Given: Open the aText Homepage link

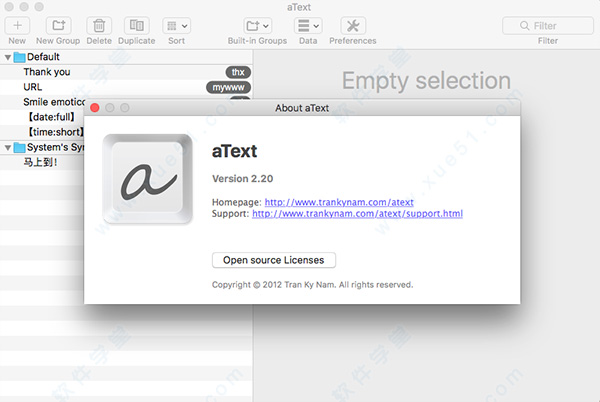Looking at the screenshot, I should point(339,202).
